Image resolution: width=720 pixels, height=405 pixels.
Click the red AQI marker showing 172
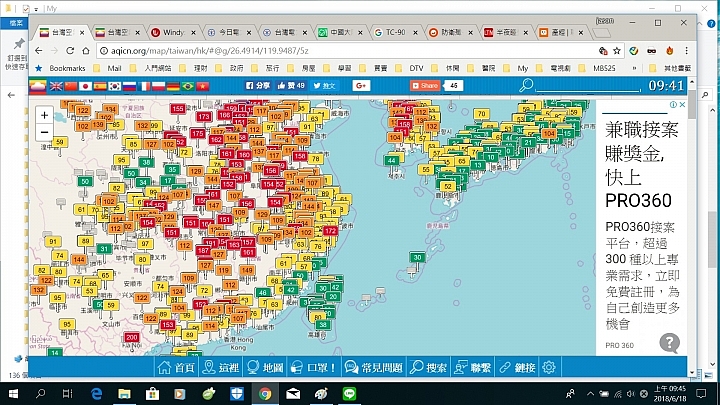[x=330, y=231]
